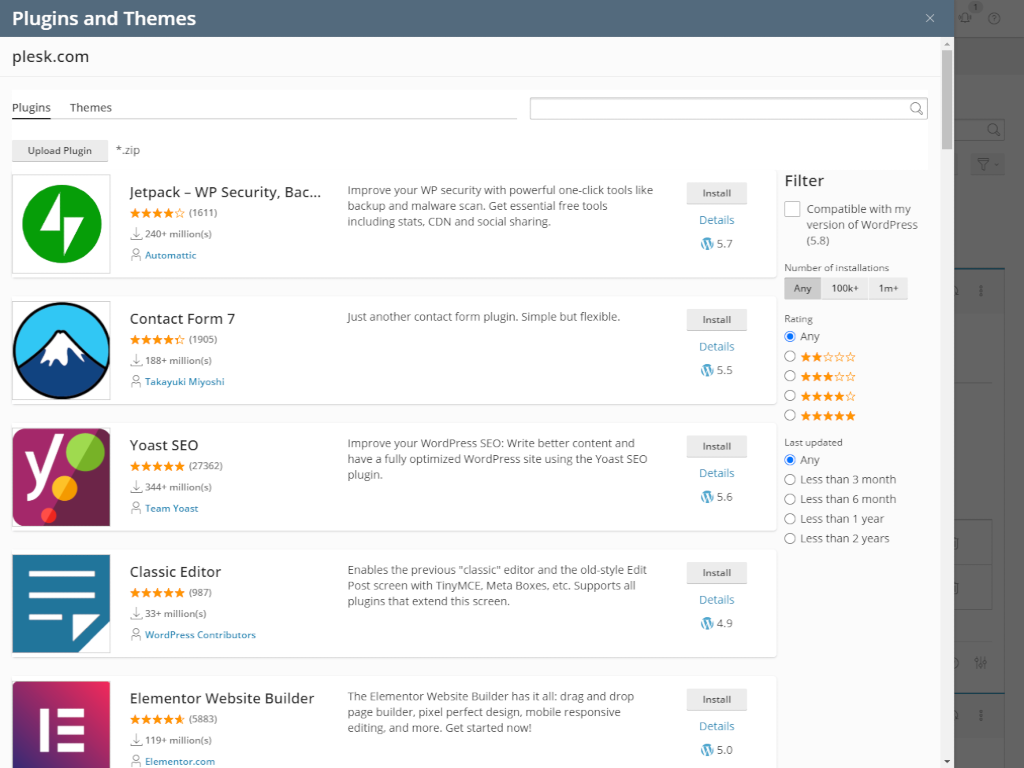The height and width of the screenshot is (768, 1024).
Task: Select the Plugins tab
Action: tap(31, 107)
